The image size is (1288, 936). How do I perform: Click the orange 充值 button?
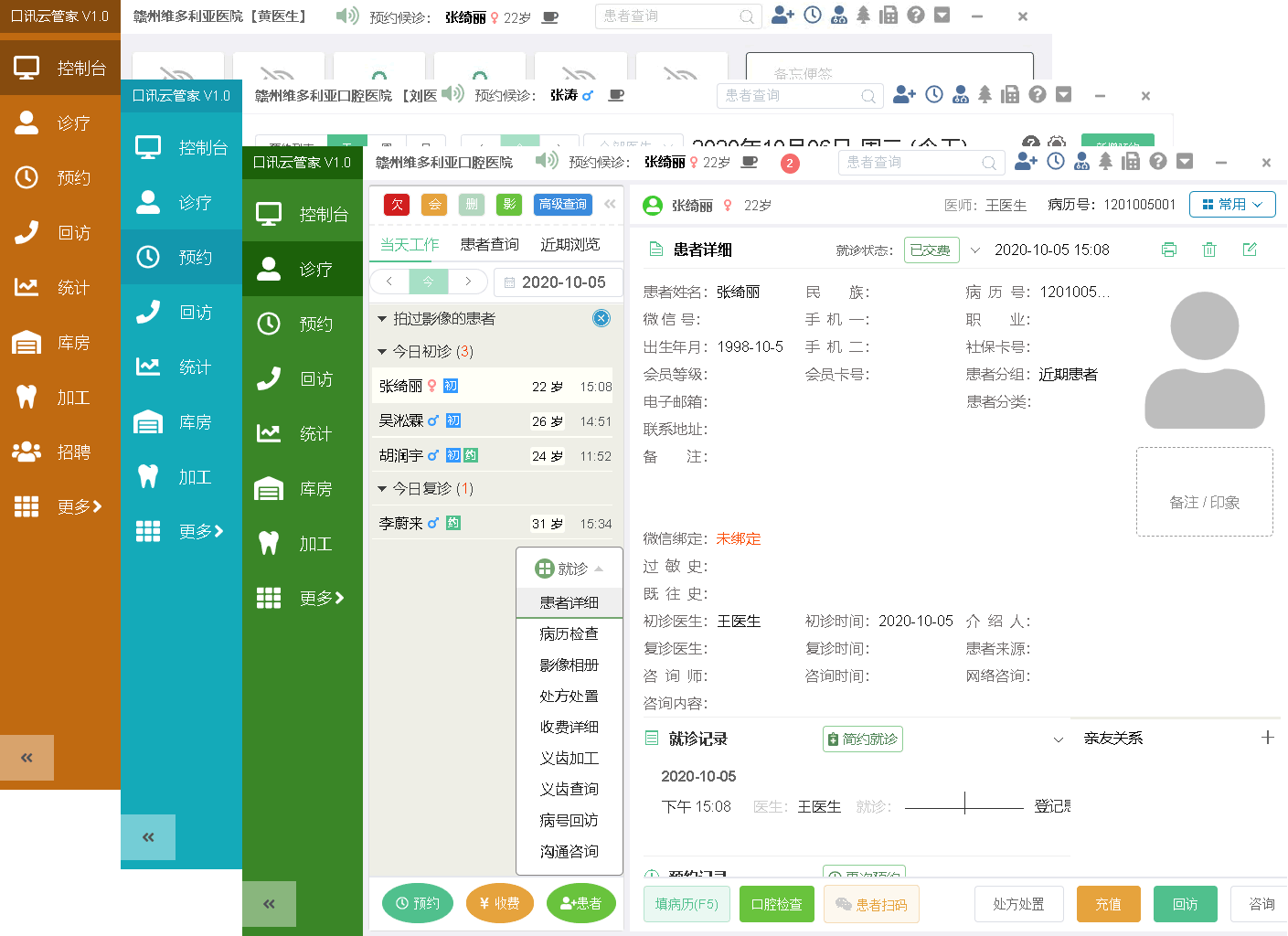coord(1108,904)
